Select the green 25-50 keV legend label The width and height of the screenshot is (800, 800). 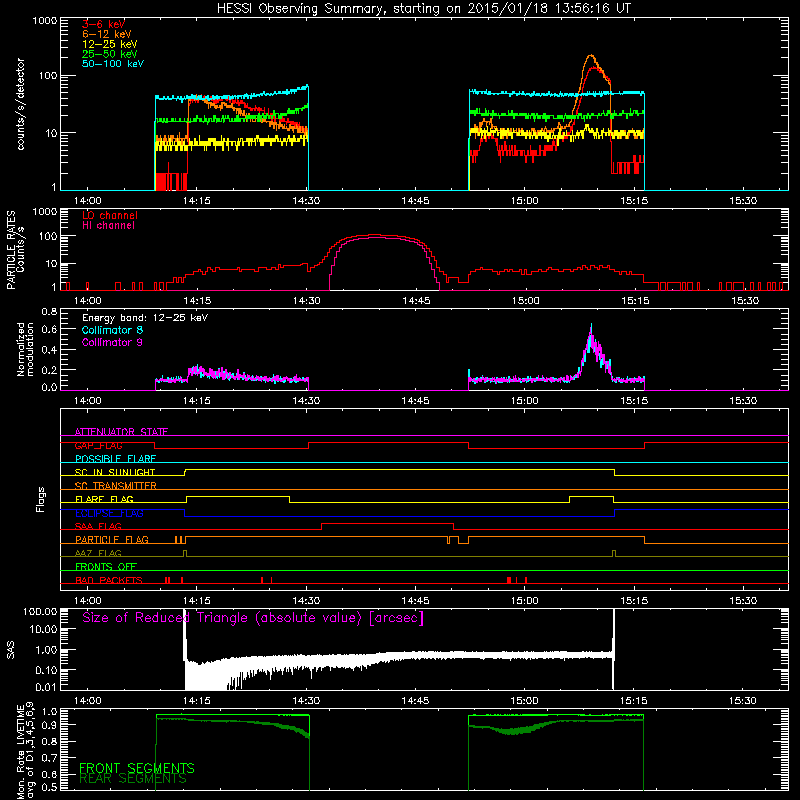tap(109, 54)
